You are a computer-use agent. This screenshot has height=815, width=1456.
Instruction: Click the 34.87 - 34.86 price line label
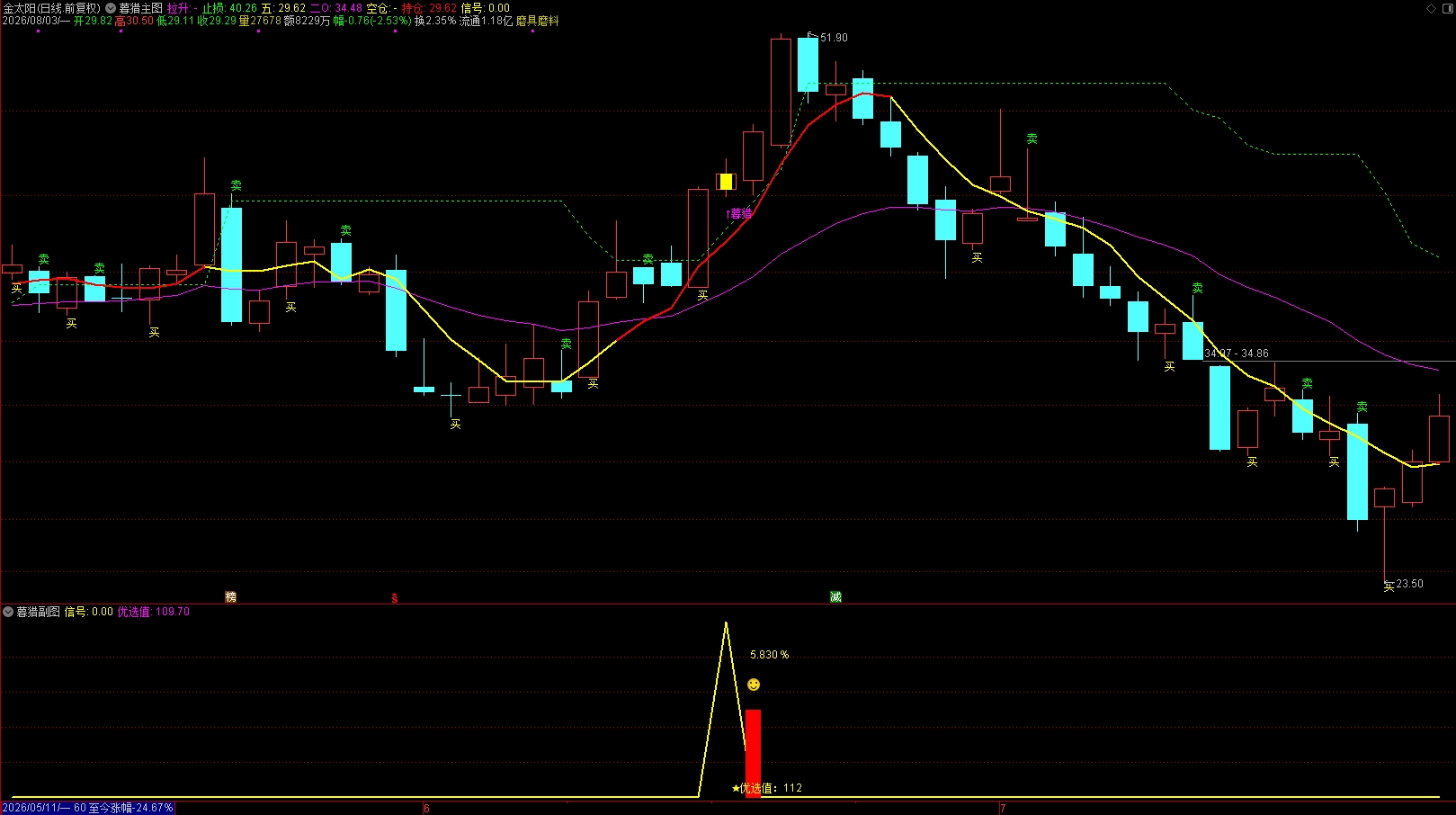click(x=1237, y=354)
